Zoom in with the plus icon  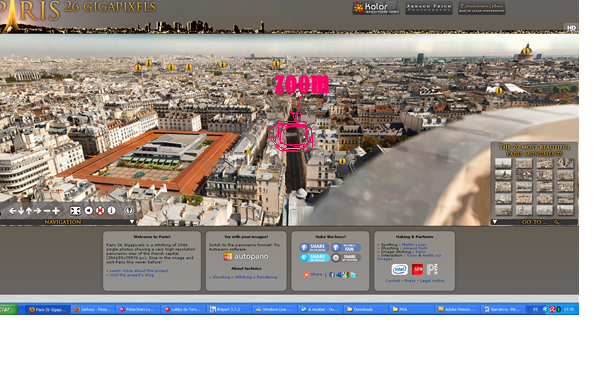click(x=56, y=211)
